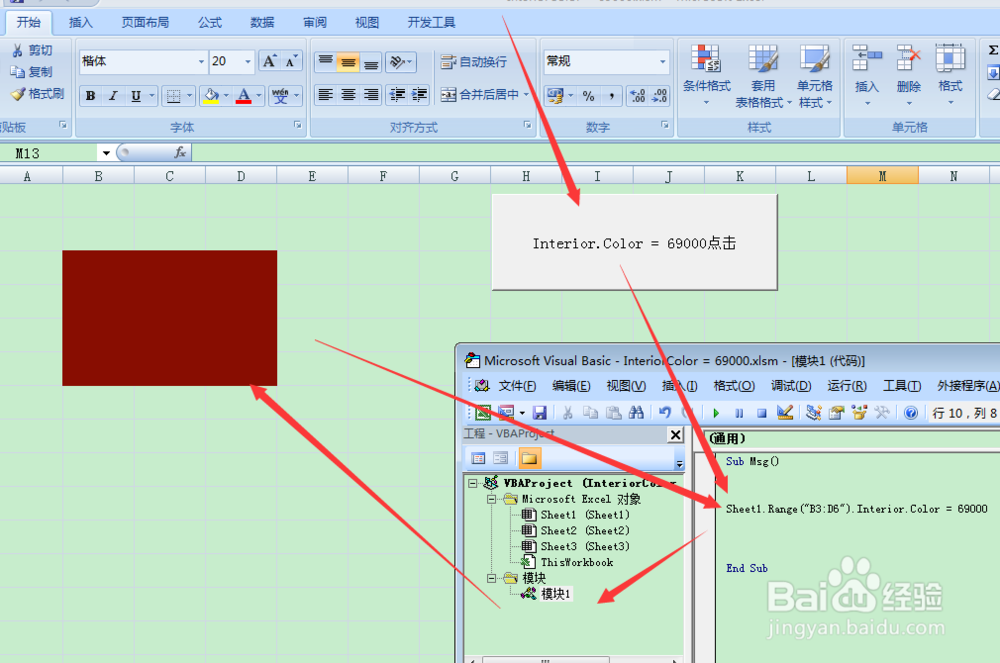The width and height of the screenshot is (1000, 663).
Task: Open the font size 20 dropdown
Action: (248, 61)
